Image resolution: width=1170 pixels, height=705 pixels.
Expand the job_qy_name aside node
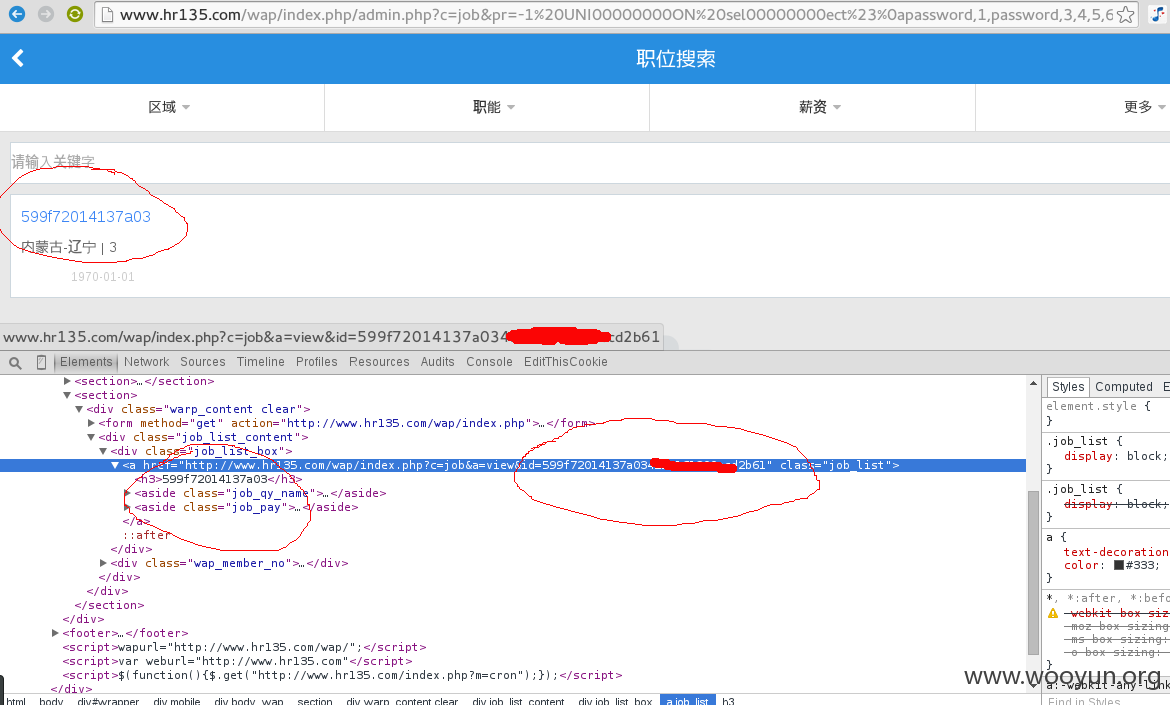pos(127,493)
